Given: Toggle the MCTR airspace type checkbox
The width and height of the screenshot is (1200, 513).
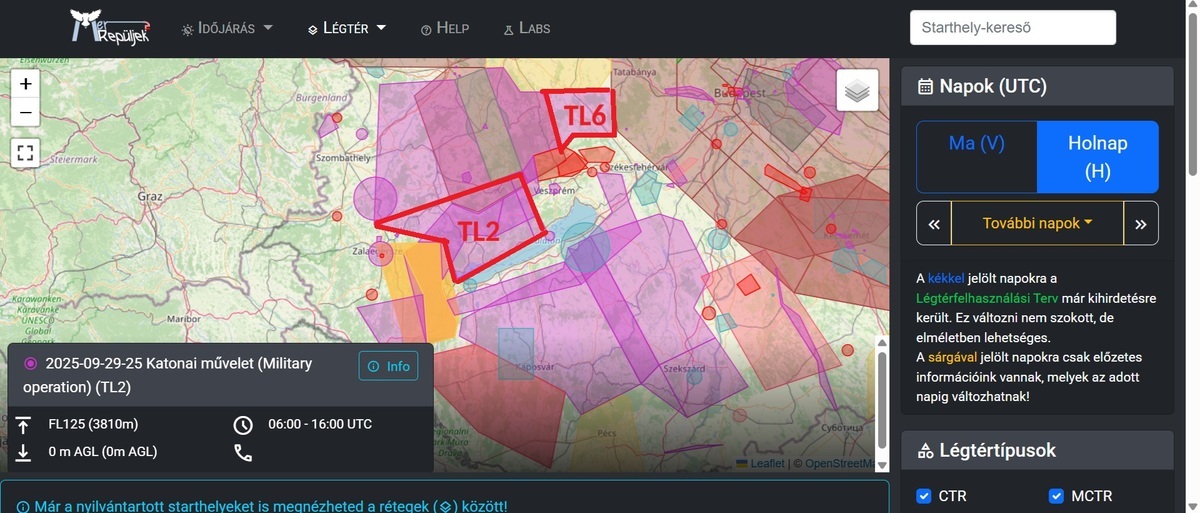Looking at the screenshot, I should pos(1056,496).
